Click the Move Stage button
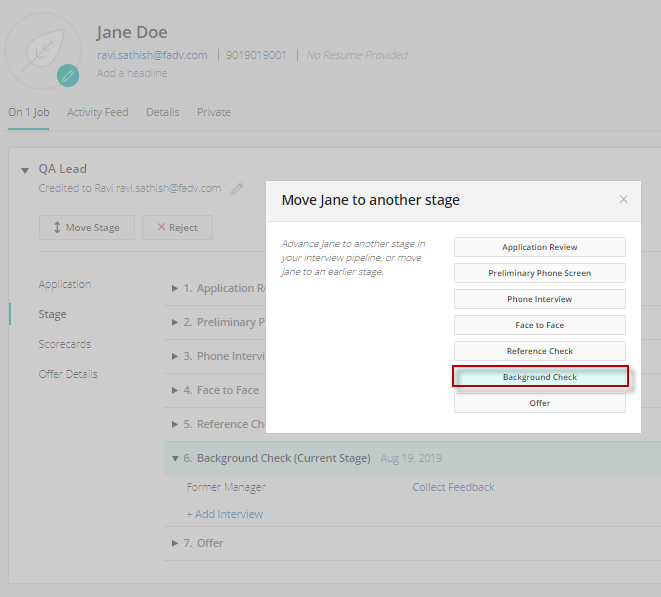 tap(87, 228)
